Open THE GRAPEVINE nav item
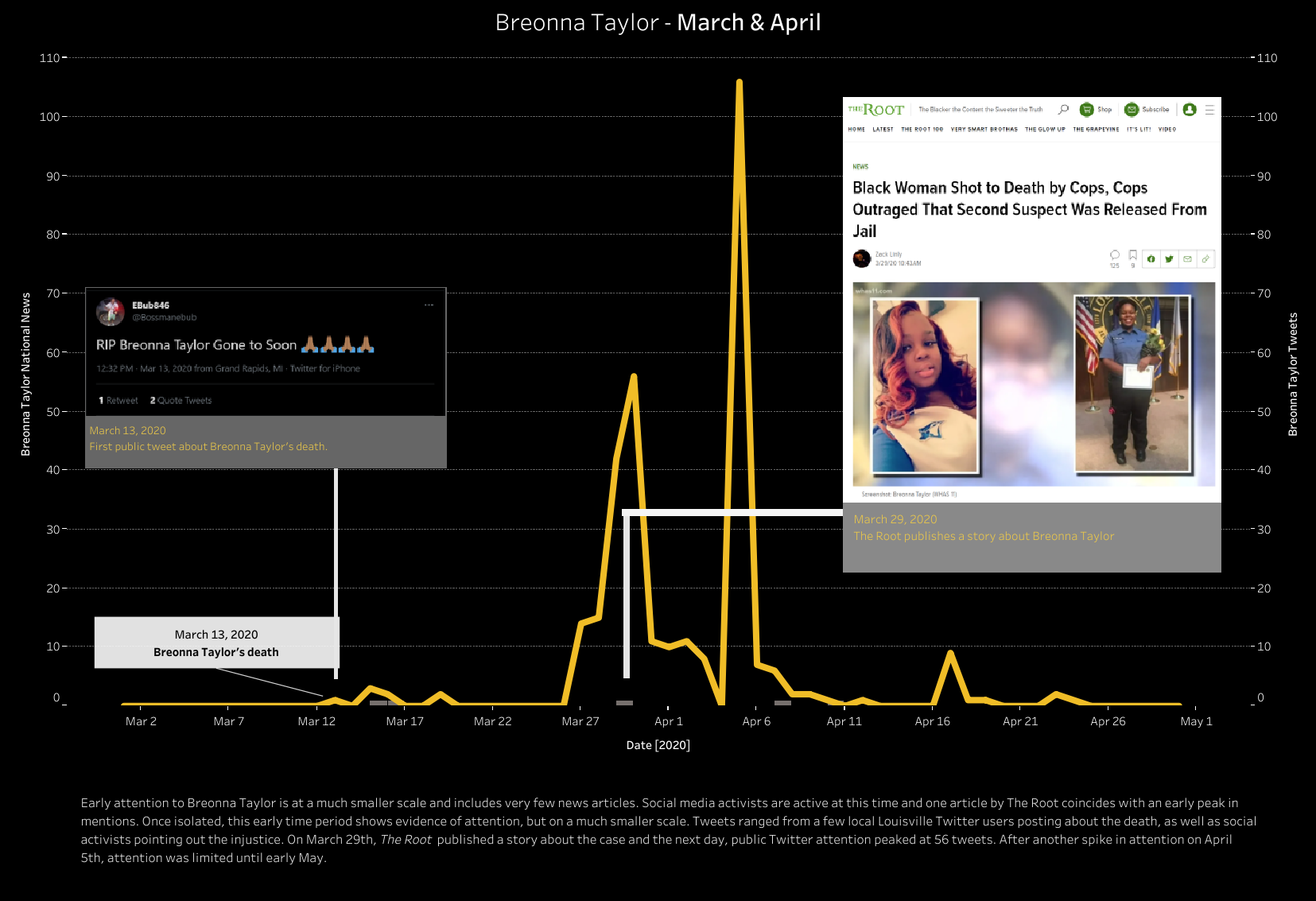Image resolution: width=1316 pixels, height=901 pixels. tap(1096, 129)
